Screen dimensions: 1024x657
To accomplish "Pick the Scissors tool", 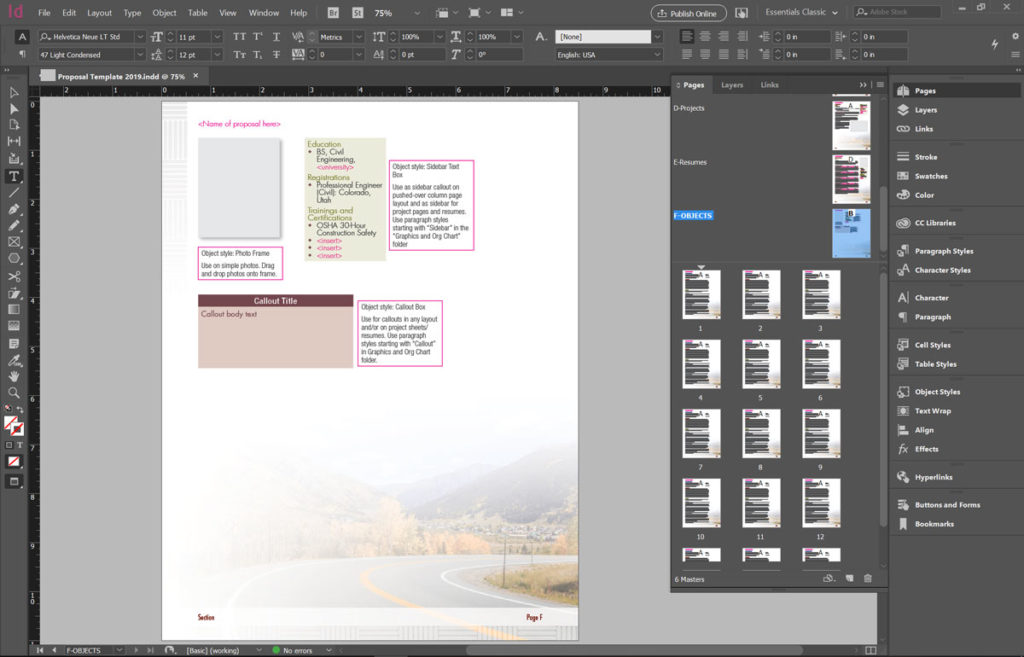I will (14, 277).
